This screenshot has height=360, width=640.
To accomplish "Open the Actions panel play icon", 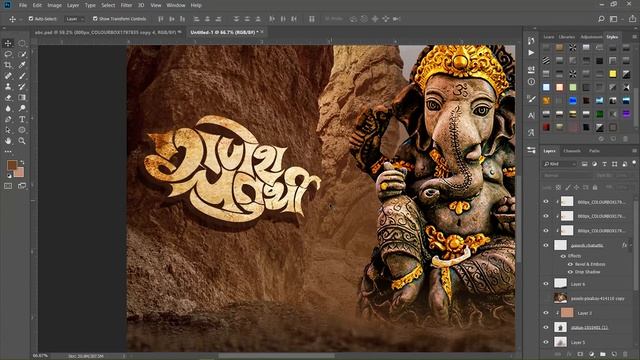I will 531,53.
